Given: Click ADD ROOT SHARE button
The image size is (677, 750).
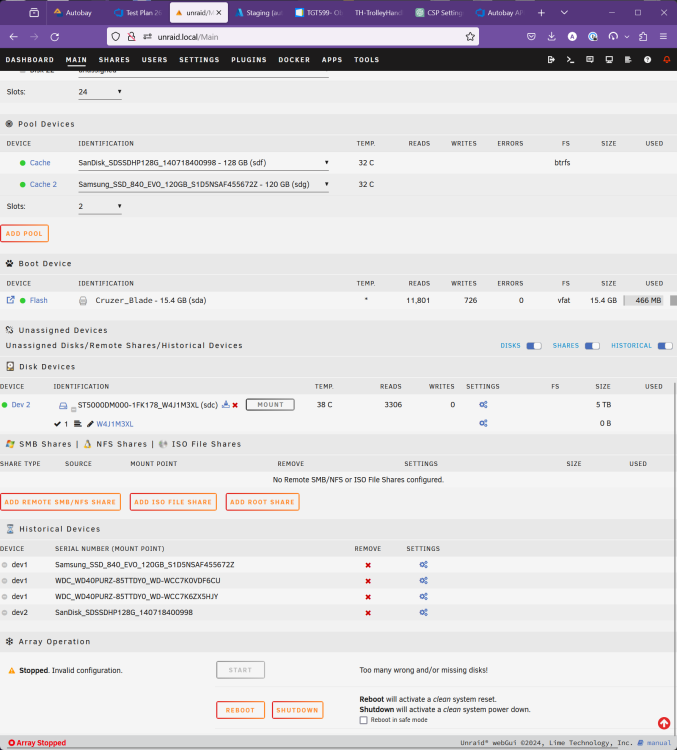Looking at the screenshot, I should pyautogui.click(x=263, y=502).
